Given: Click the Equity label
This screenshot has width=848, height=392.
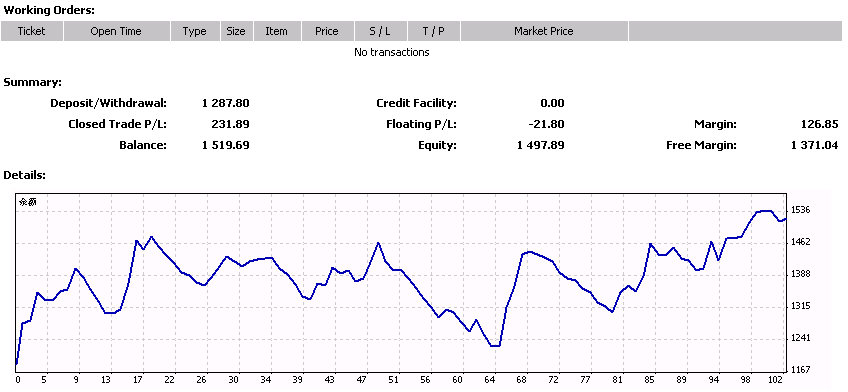Looking at the screenshot, I should pyautogui.click(x=437, y=145).
